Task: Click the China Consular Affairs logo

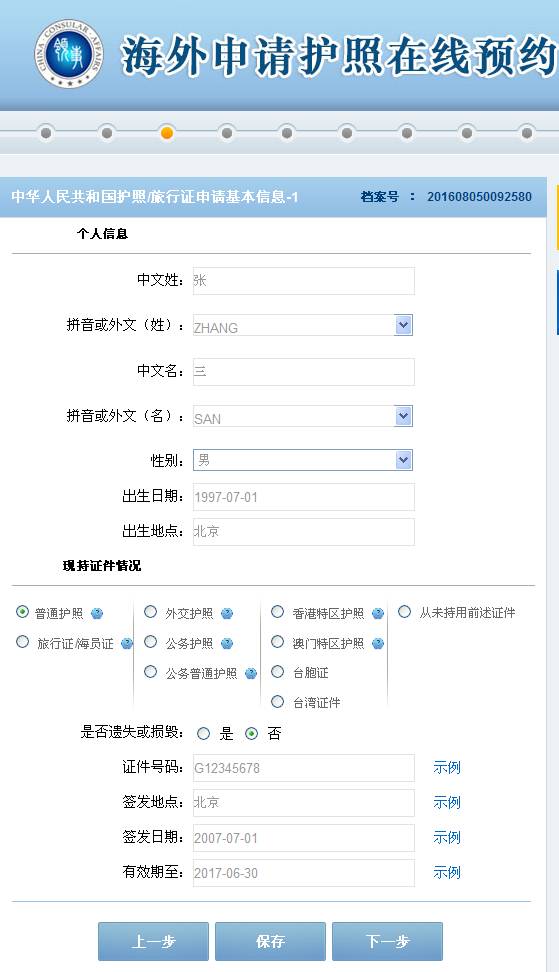Action: pyautogui.click(x=69, y=53)
